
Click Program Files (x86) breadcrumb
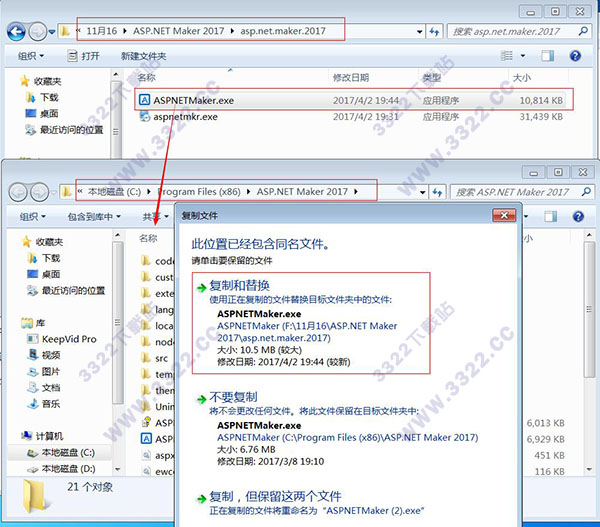point(199,192)
